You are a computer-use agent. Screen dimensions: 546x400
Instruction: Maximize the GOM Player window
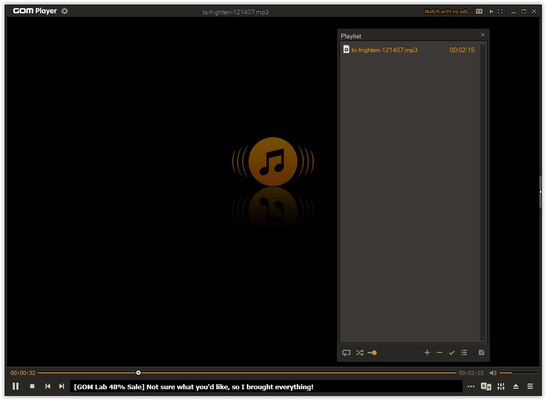(x=523, y=11)
